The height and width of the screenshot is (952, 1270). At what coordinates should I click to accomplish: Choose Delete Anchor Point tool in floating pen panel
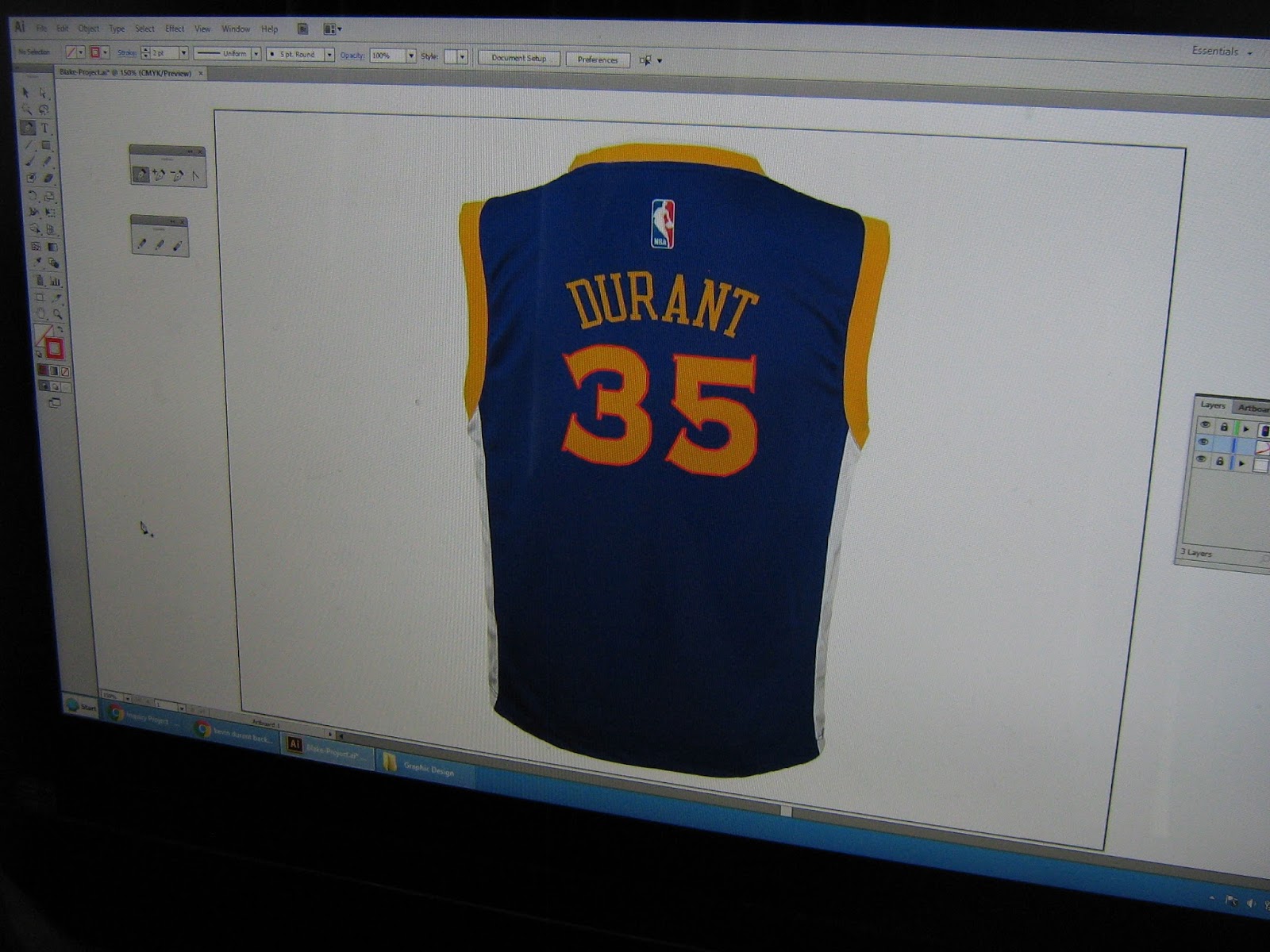pyautogui.click(x=177, y=175)
